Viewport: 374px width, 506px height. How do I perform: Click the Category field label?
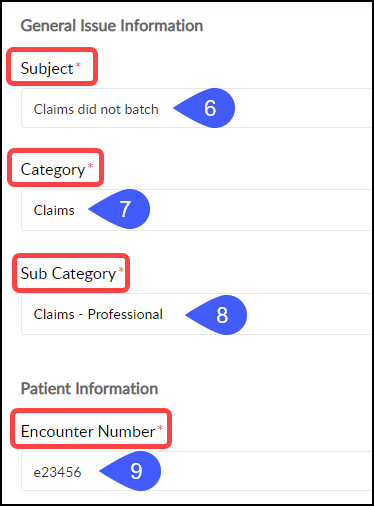pyautogui.click(x=53, y=170)
